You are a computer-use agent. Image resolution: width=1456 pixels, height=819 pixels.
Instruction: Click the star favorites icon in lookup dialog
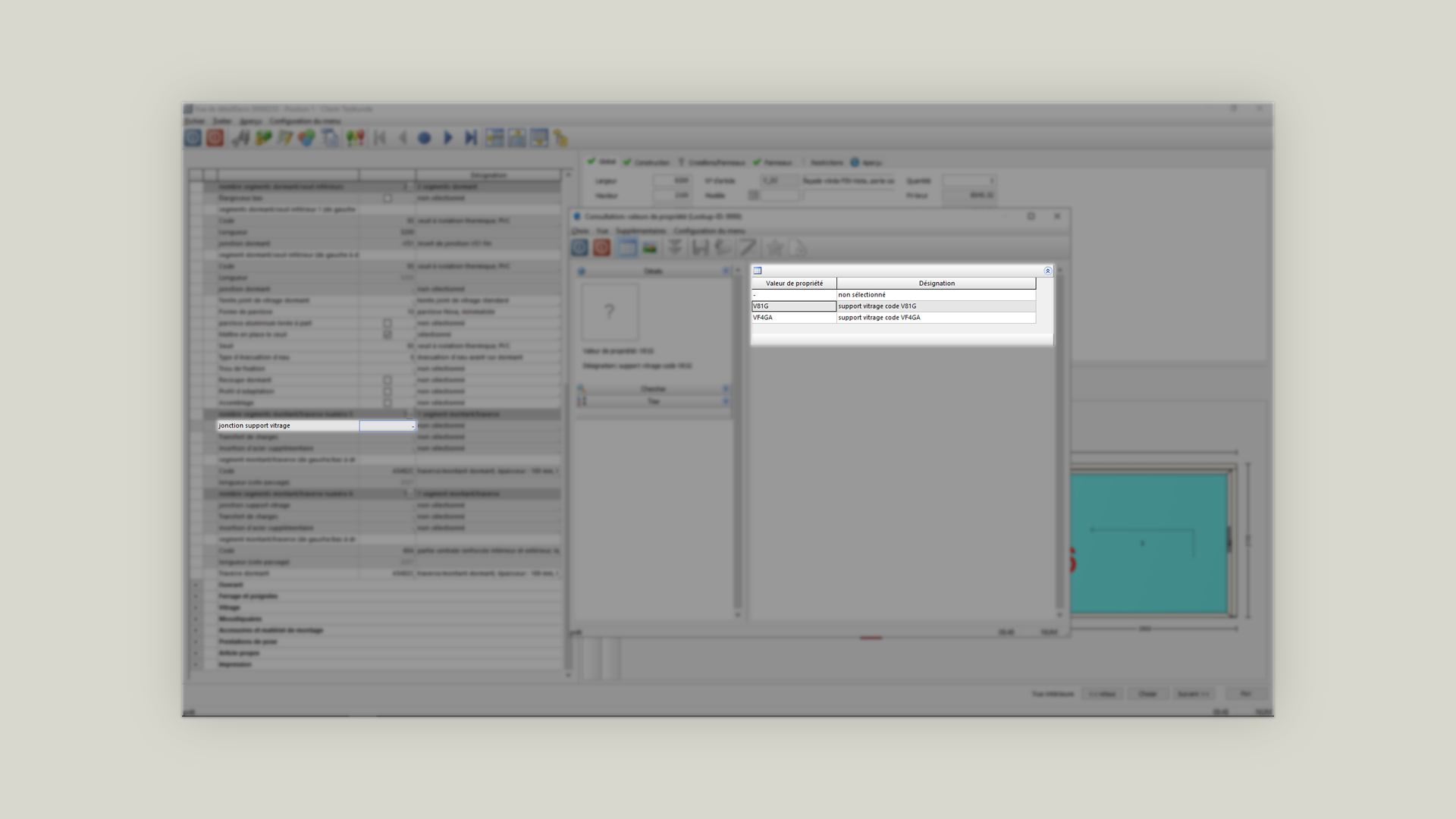774,247
